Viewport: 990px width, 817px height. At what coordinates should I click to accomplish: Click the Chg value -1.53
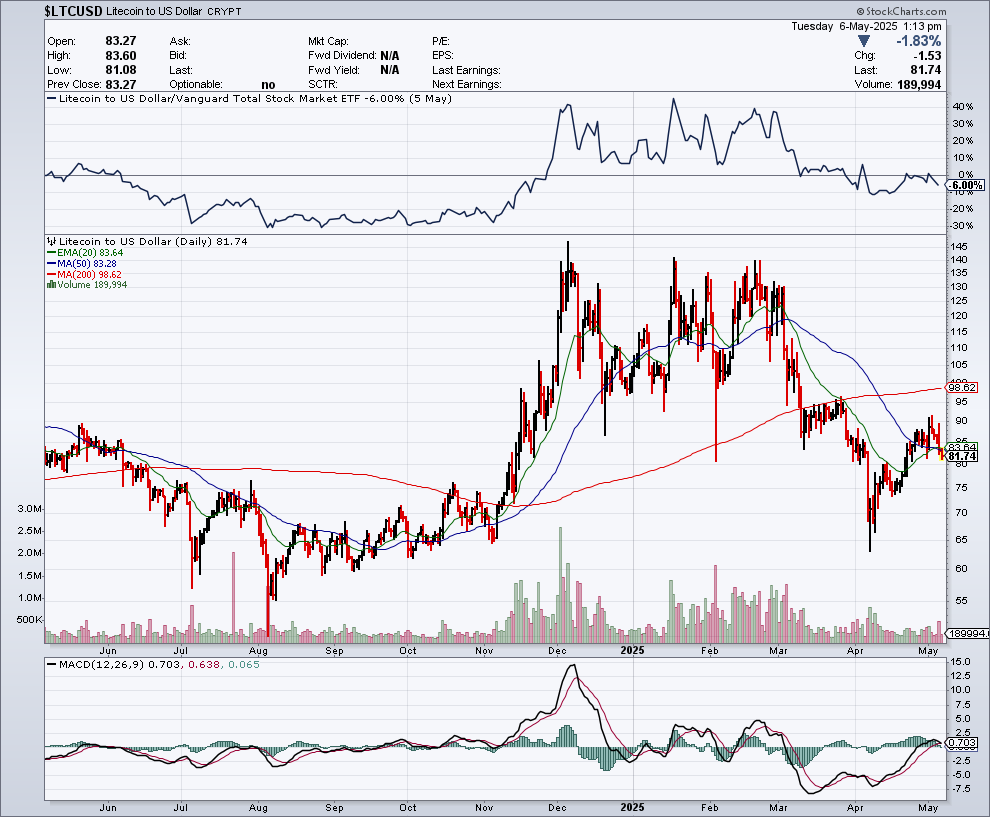927,56
